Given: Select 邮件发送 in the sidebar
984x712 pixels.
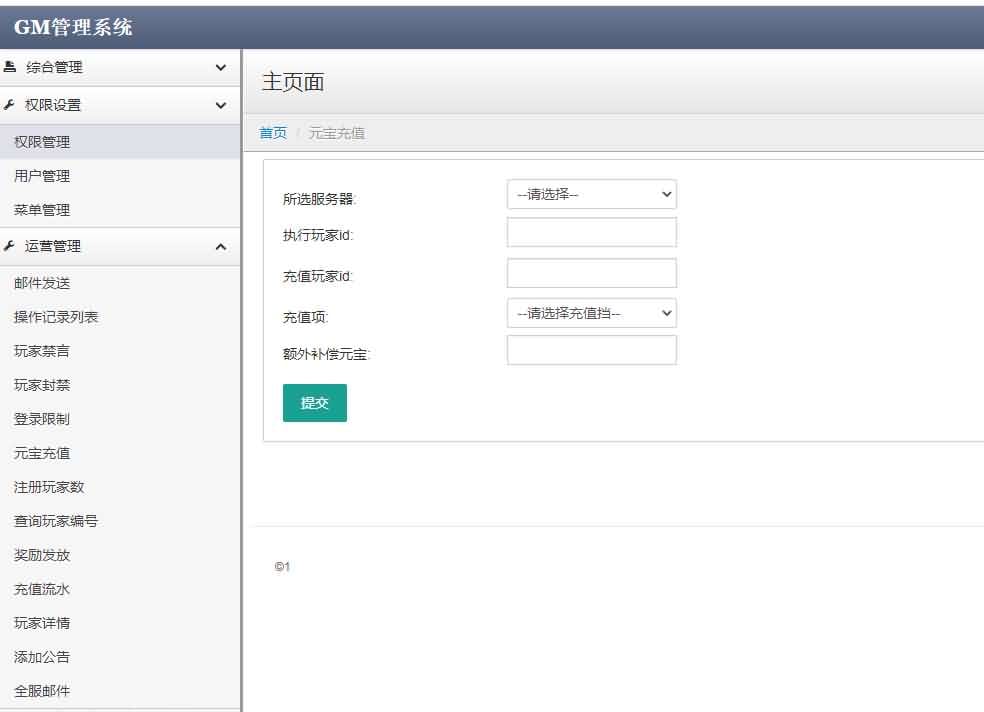Looking at the screenshot, I should click(44, 282).
